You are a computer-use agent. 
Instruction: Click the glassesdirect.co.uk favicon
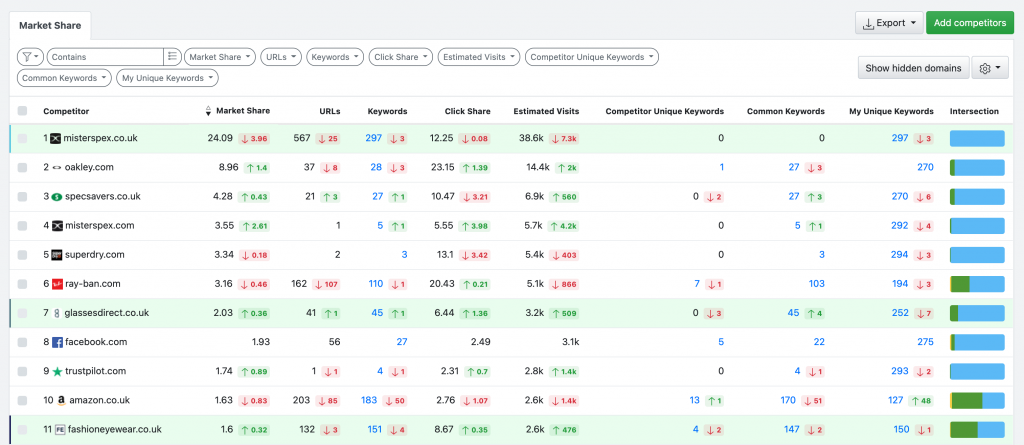[x=57, y=313]
